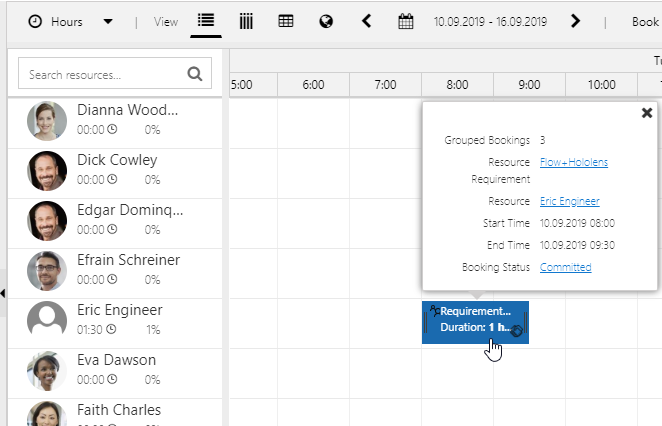662x426 pixels.
Task: Click the Eva Dawson resource name
Action: (x=117, y=360)
